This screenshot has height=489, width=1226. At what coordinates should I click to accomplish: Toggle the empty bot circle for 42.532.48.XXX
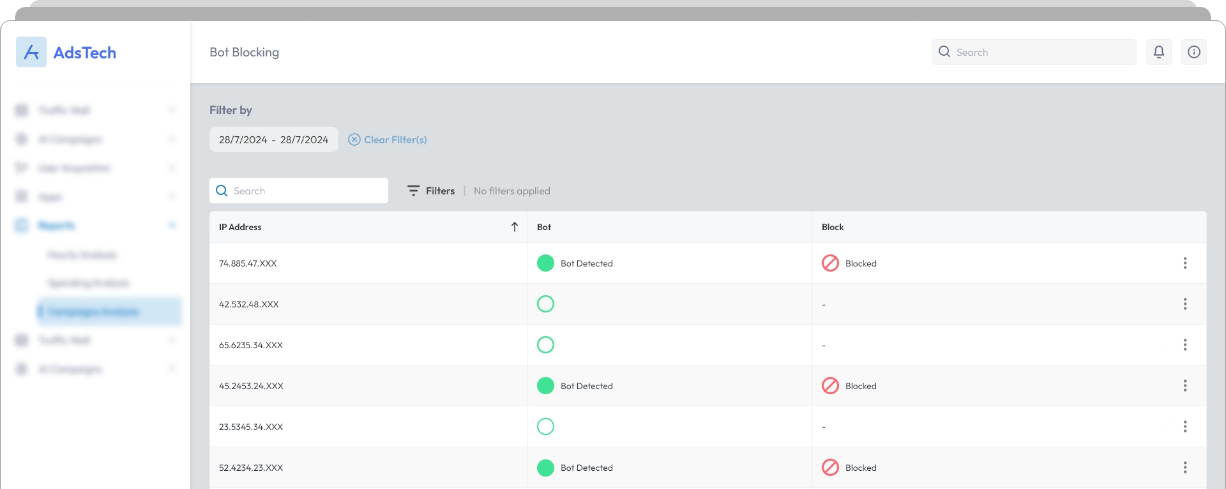545,304
